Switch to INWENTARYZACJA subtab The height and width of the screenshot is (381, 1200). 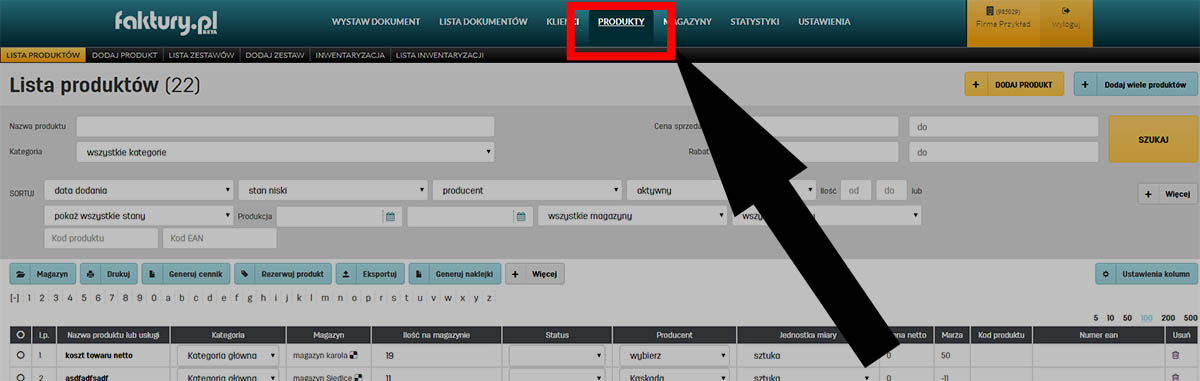tap(350, 55)
